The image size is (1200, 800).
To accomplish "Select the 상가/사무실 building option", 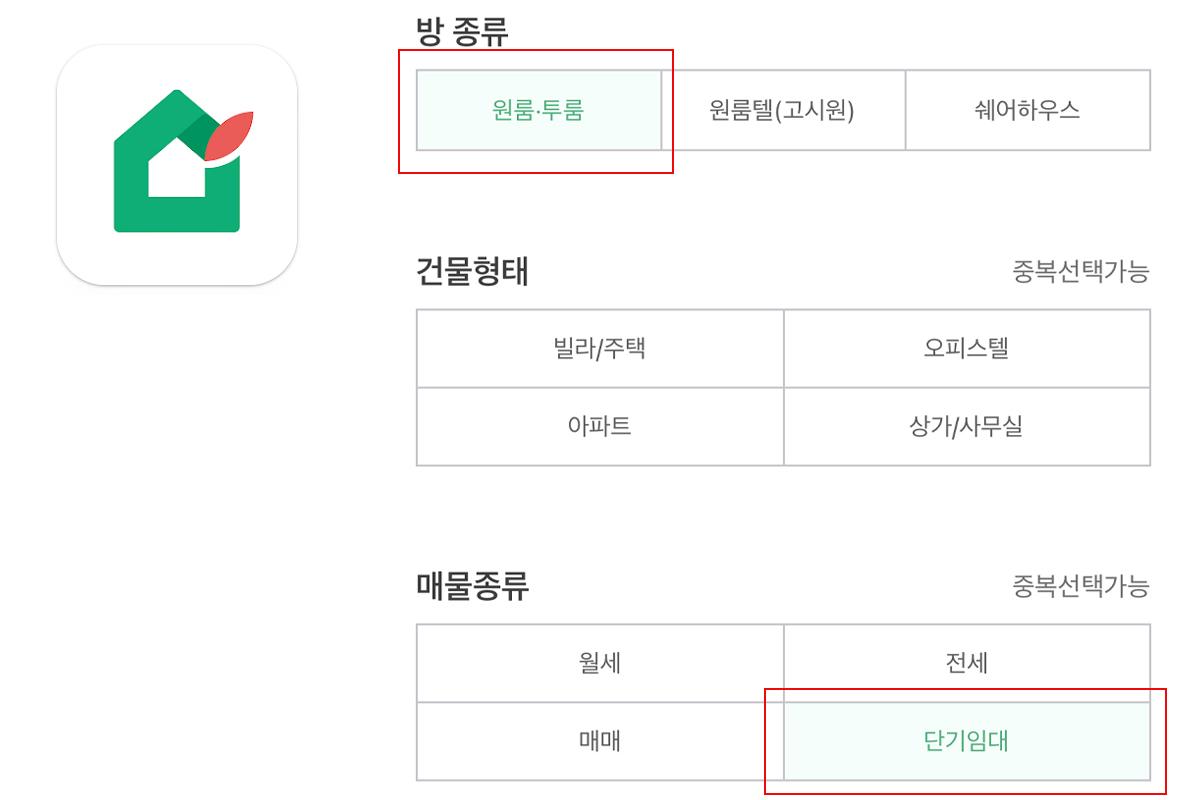I will tap(966, 427).
